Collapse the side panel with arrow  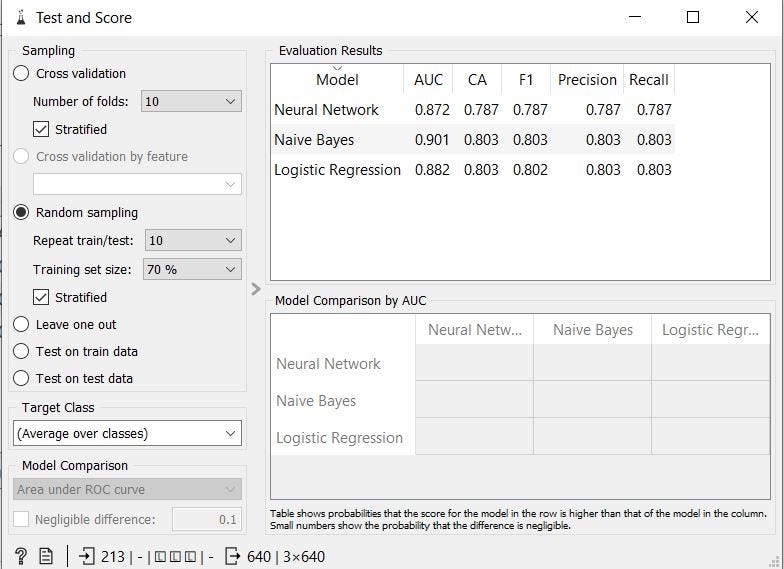pyautogui.click(x=256, y=289)
